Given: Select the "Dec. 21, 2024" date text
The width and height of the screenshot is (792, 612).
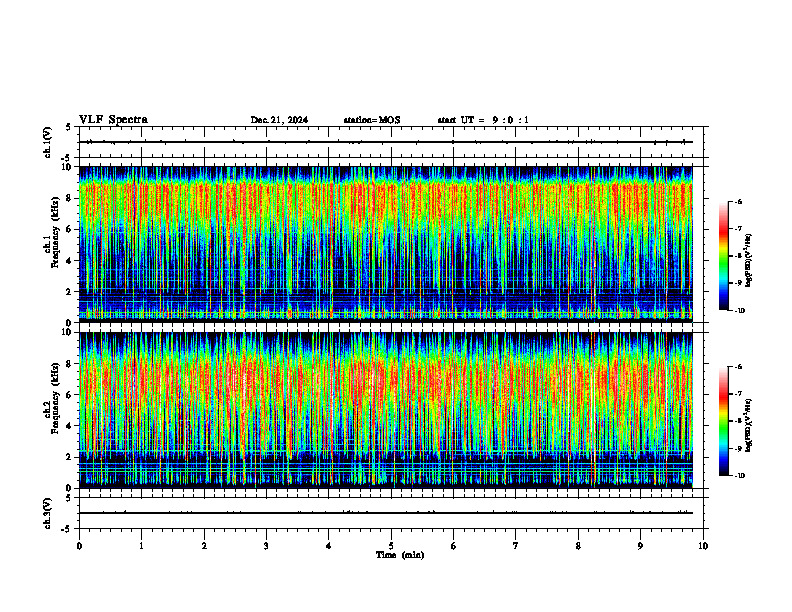Looking at the screenshot, I should pyautogui.click(x=279, y=120).
